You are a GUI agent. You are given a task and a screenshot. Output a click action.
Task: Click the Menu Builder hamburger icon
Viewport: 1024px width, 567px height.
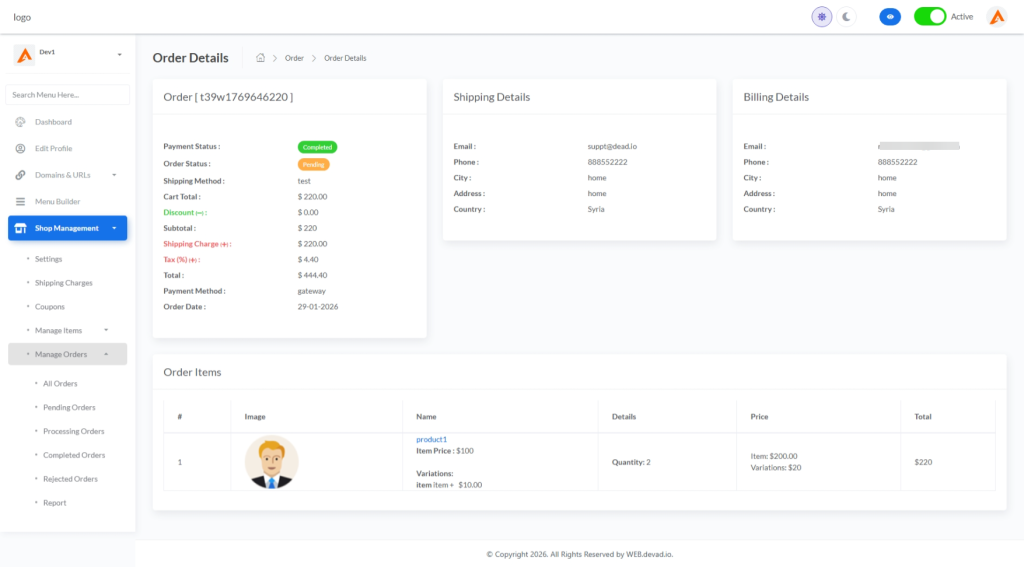[x=20, y=201]
